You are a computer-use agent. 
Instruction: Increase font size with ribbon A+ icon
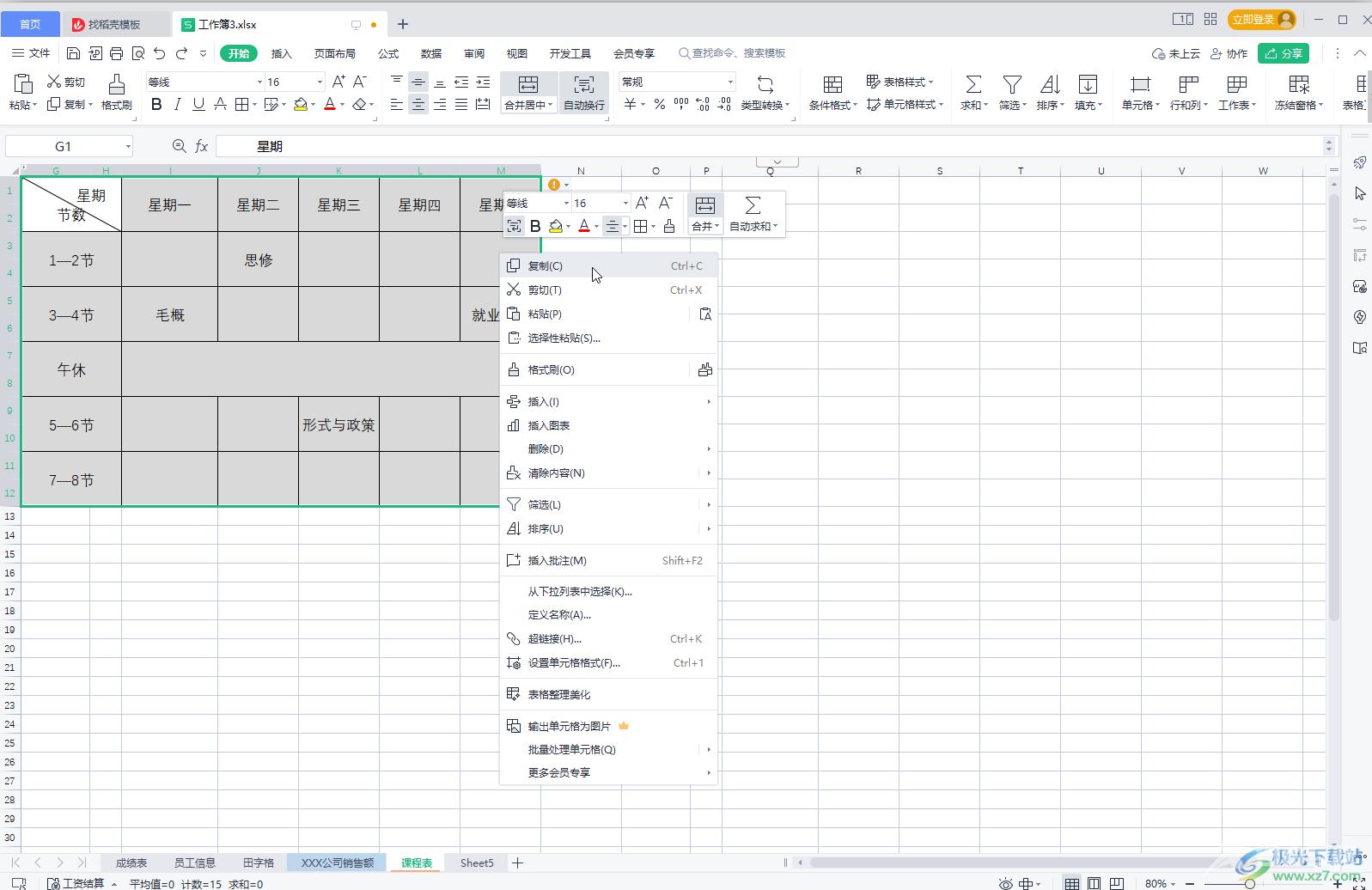point(338,82)
